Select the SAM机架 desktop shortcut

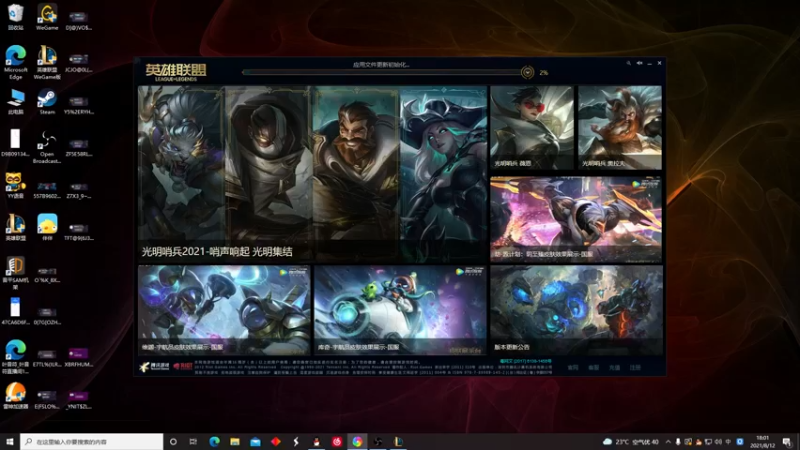point(15,272)
